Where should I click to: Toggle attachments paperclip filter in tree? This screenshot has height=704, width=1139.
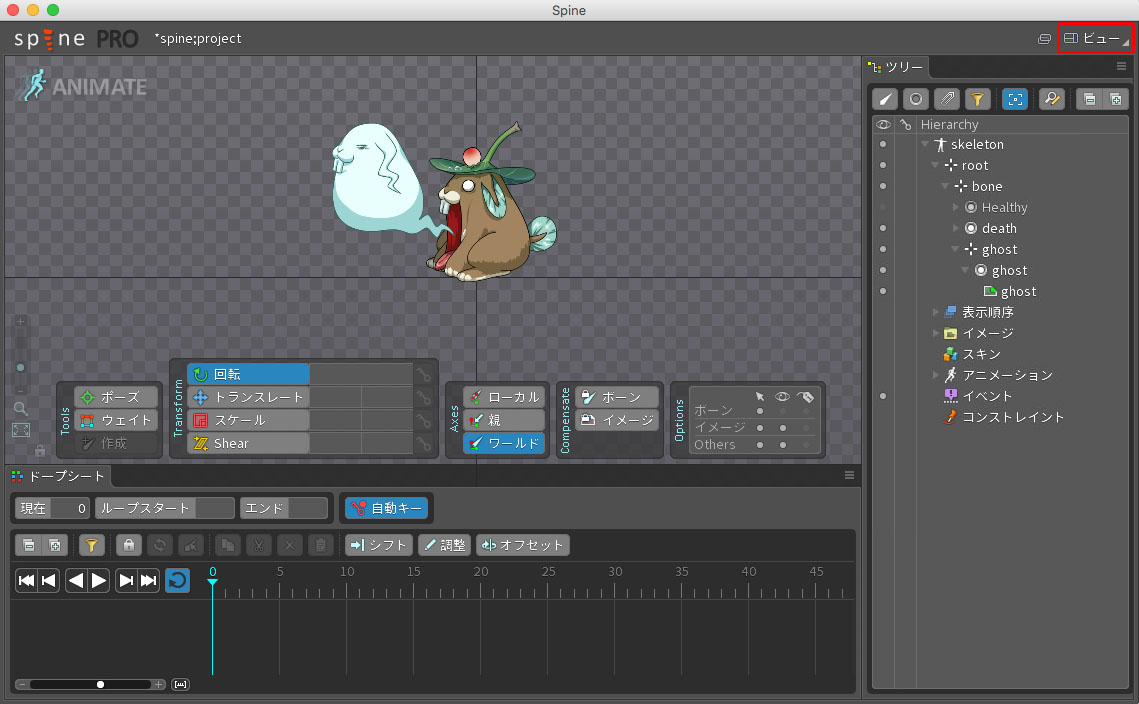[947, 99]
